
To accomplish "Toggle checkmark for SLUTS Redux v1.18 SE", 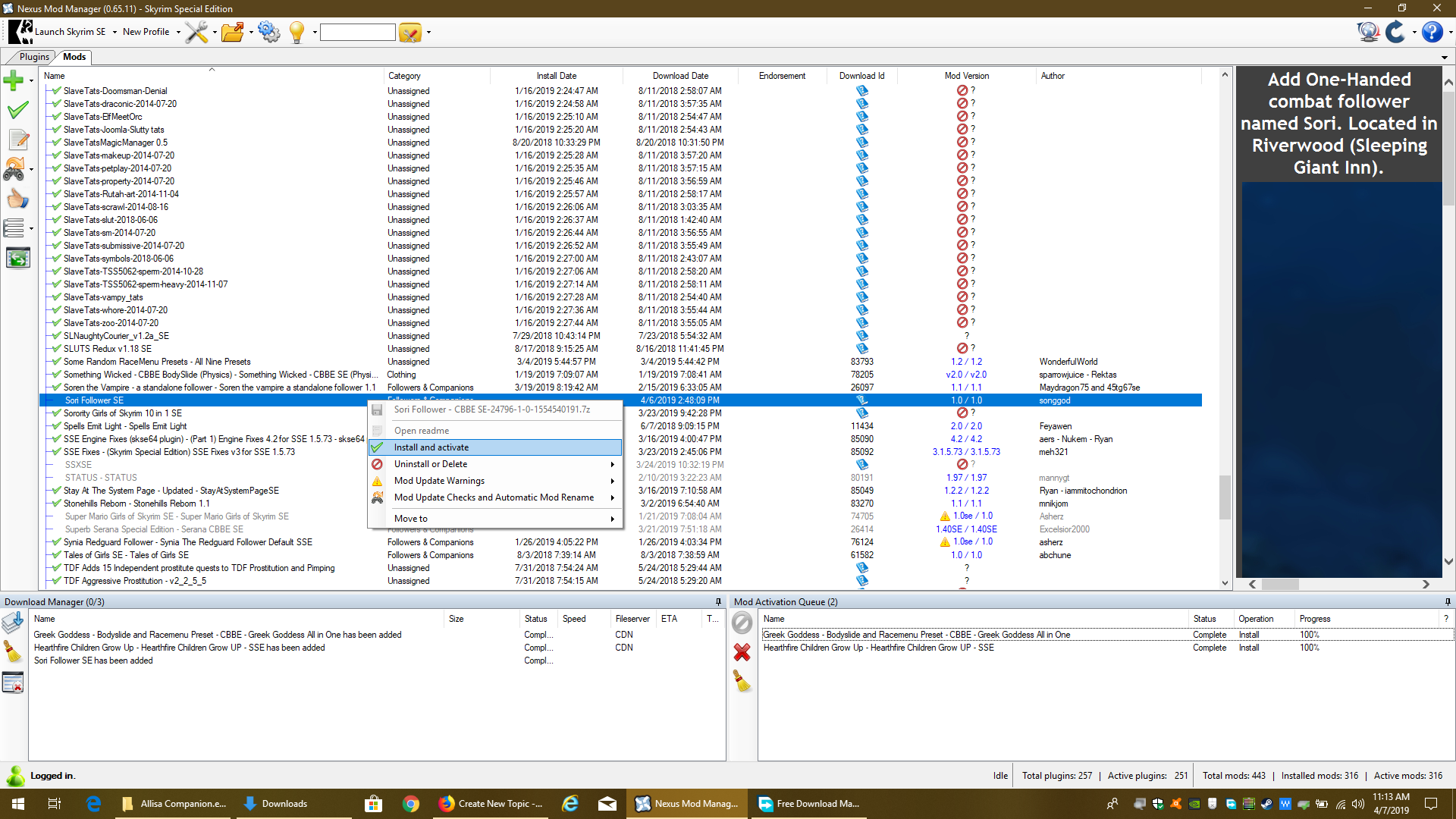I will pyautogui.click(x=57, y=349).
